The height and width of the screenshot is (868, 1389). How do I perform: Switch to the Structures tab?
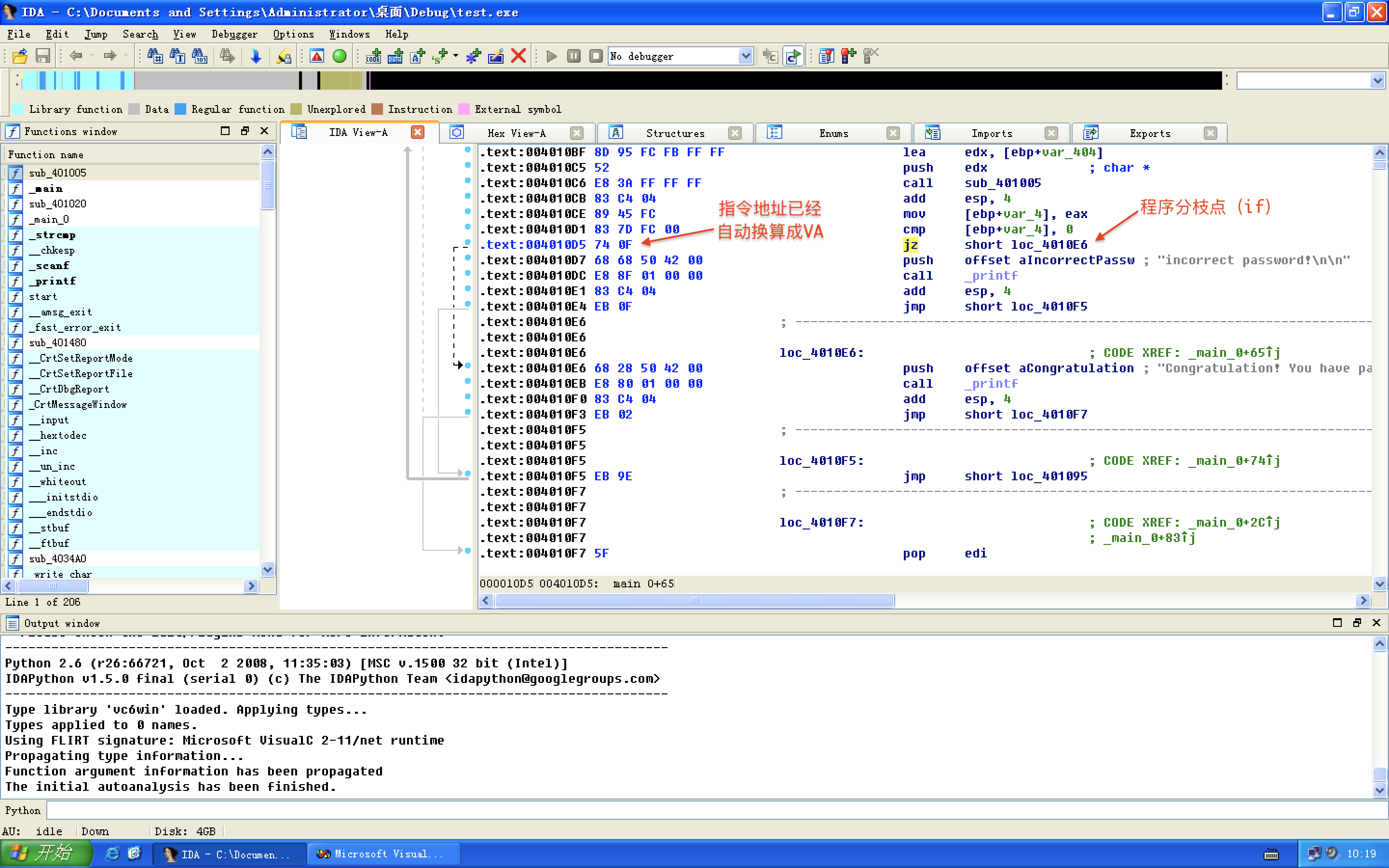click(x=675, y=133)
